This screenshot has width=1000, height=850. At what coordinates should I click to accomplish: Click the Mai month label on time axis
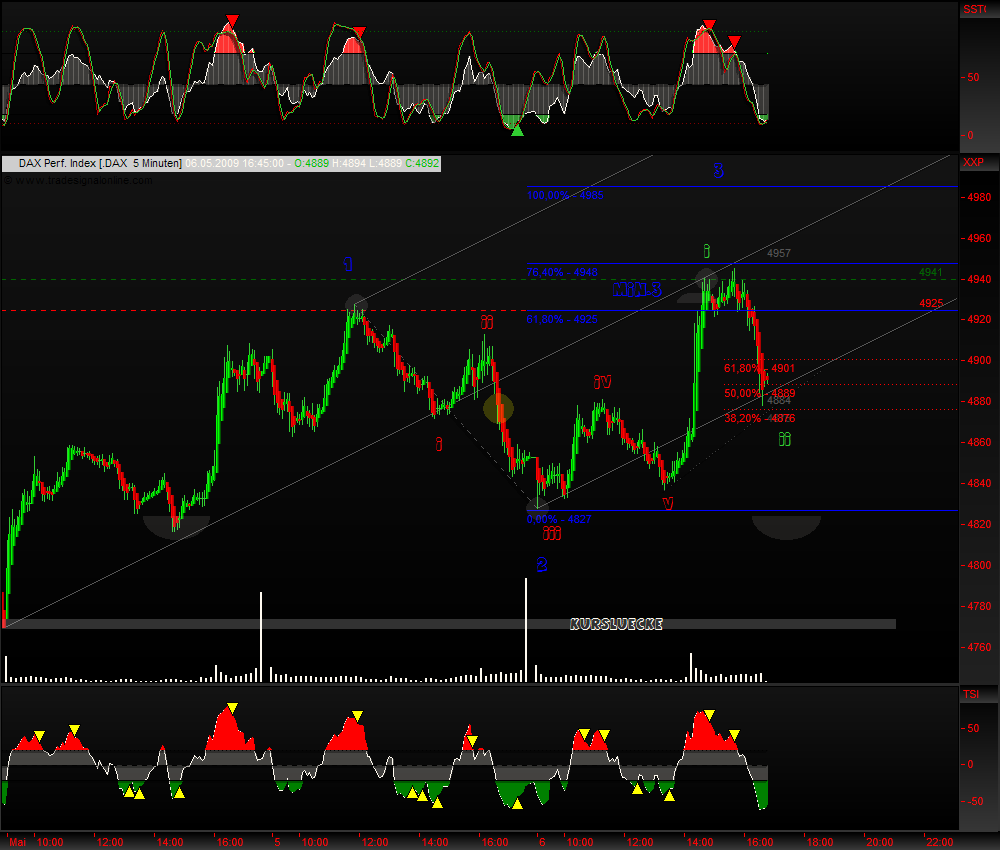17,842
